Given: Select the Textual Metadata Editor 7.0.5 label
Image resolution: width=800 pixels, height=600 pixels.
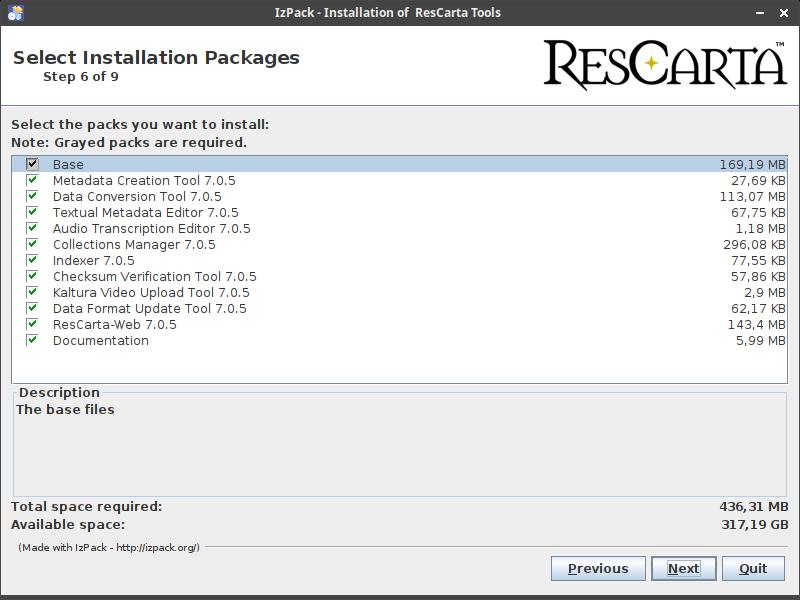Looking at the screenshot, I should [146, 212].
